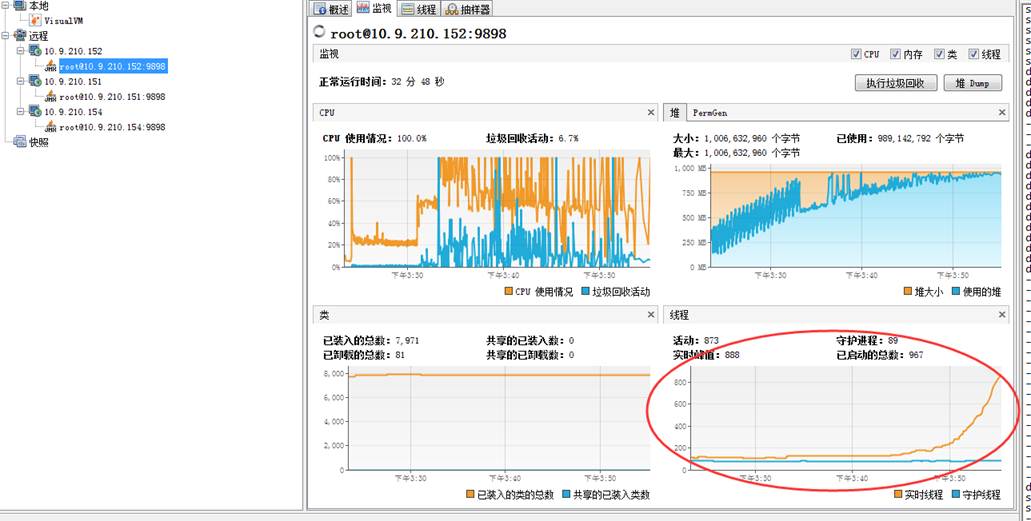
Task: Click the 实时线程 legend swatch
Action: (x=899, y=494)
